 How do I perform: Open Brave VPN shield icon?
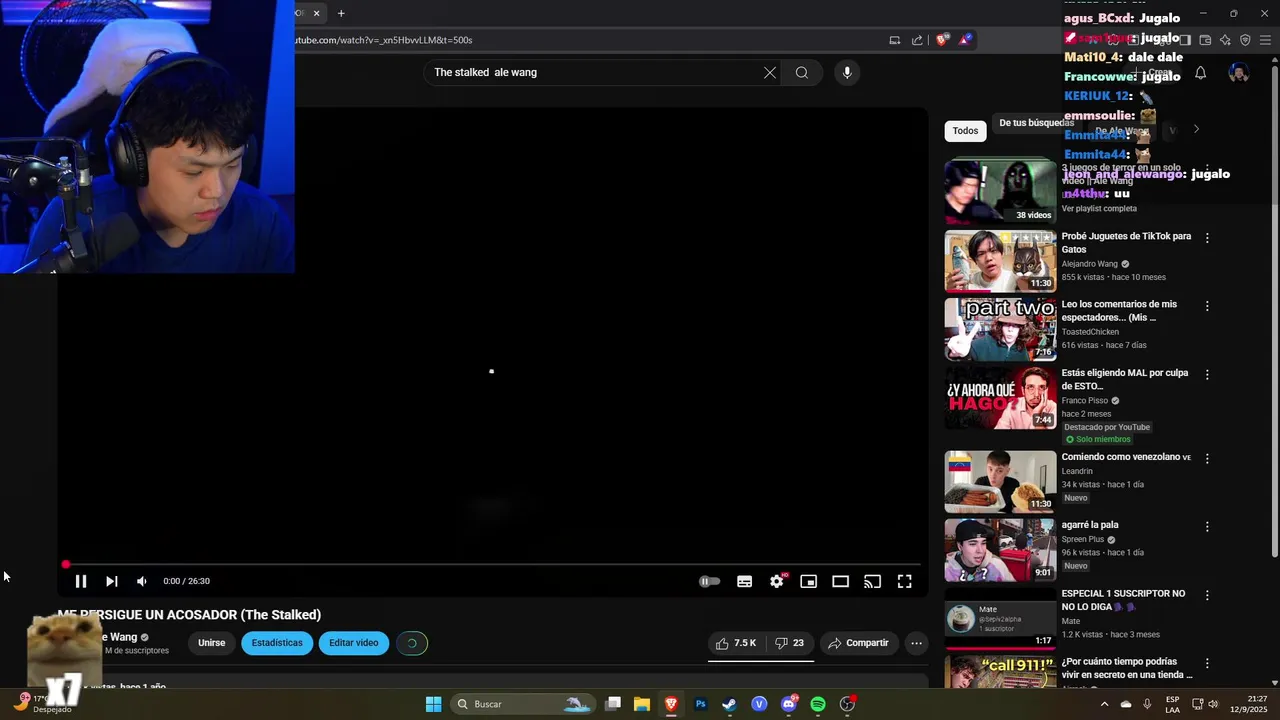1245,40
